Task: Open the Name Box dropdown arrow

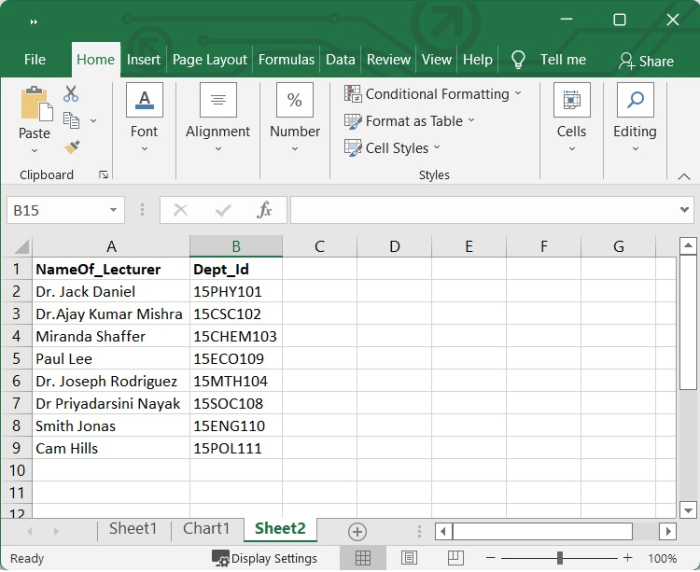Action: click(114, 210)
